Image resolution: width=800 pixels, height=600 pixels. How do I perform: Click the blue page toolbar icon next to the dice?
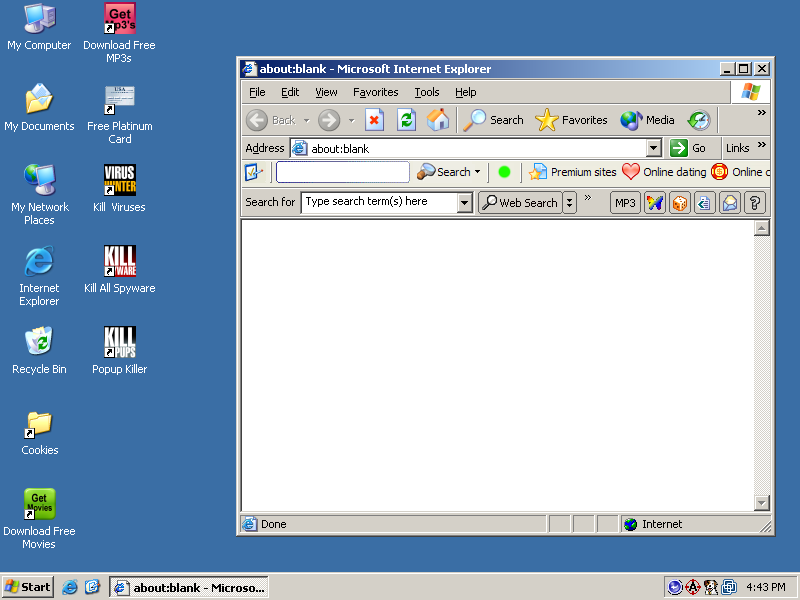tap(705, 203)
